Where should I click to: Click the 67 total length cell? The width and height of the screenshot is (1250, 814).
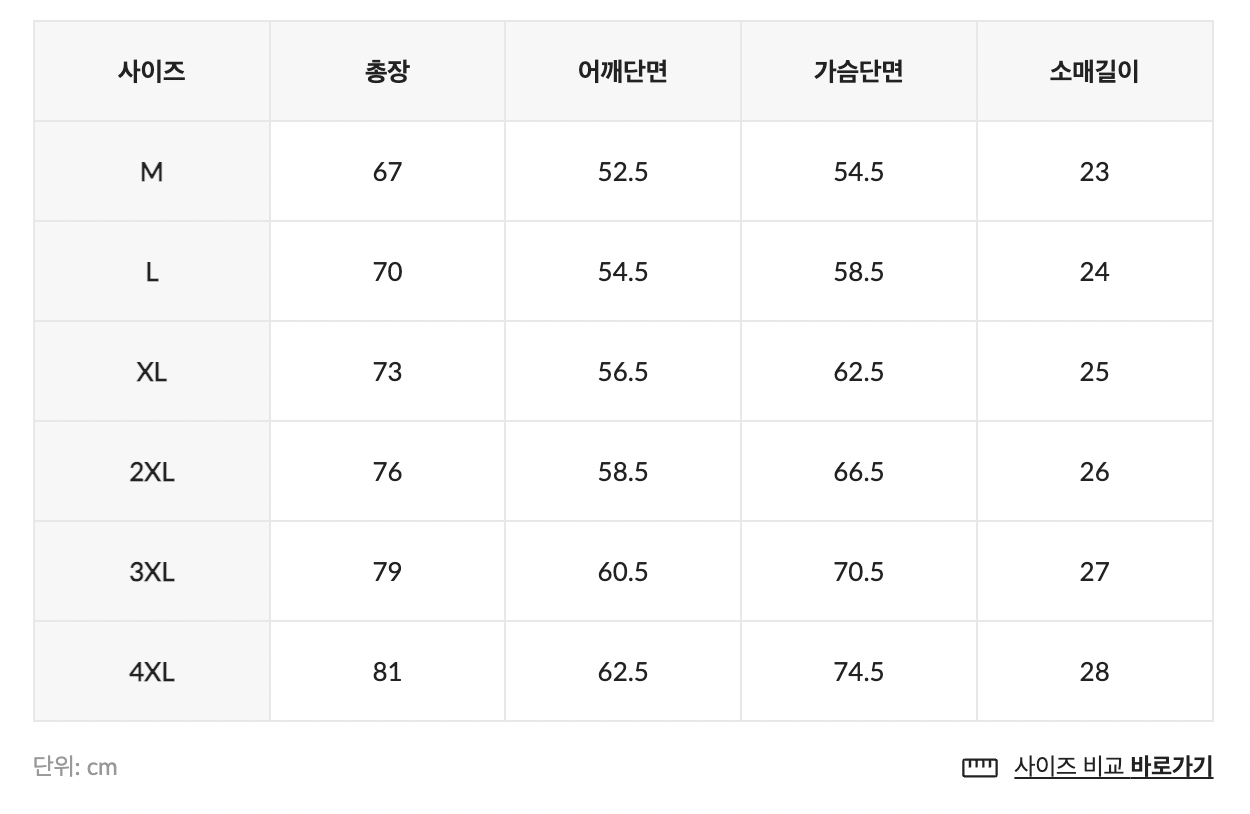387,172
